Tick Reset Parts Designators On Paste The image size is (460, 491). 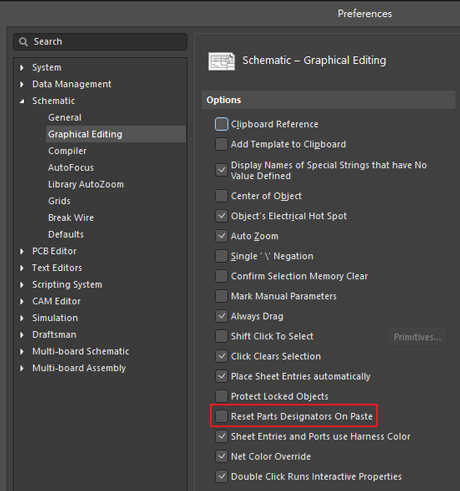click(221, 416)
